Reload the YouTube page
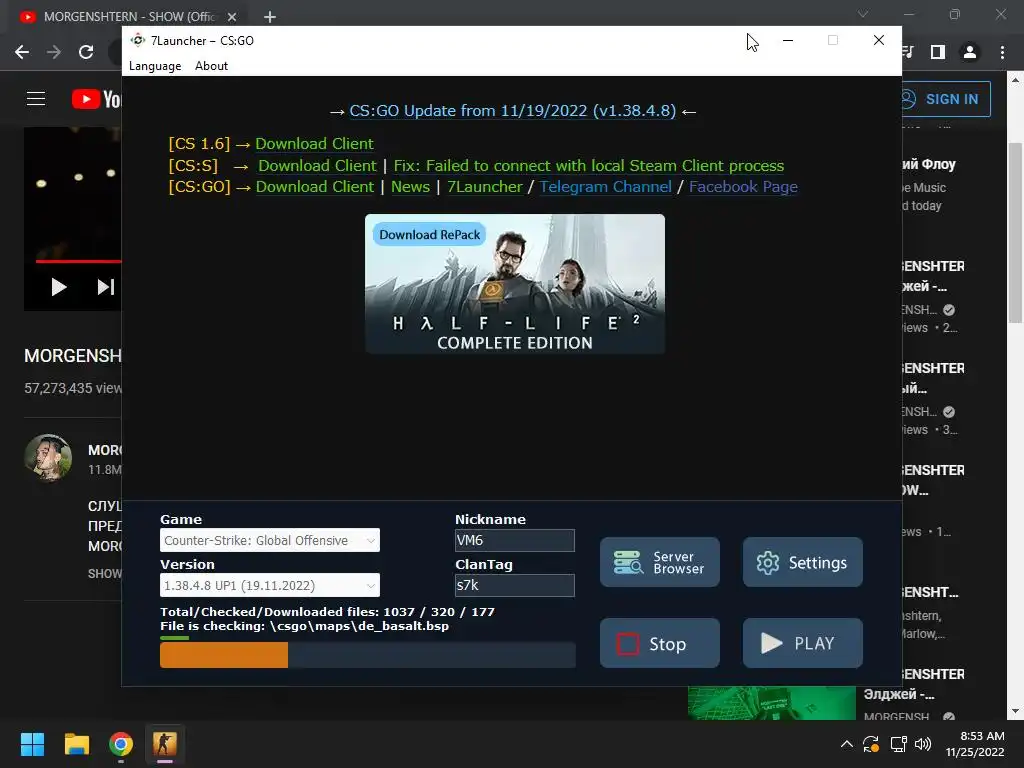 tap(86, 52)
